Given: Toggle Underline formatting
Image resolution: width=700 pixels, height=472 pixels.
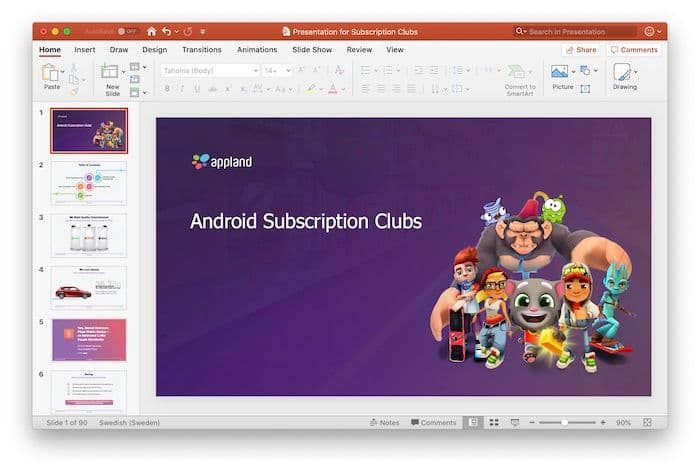Looking at the screenshot, I should click(197, 89).
